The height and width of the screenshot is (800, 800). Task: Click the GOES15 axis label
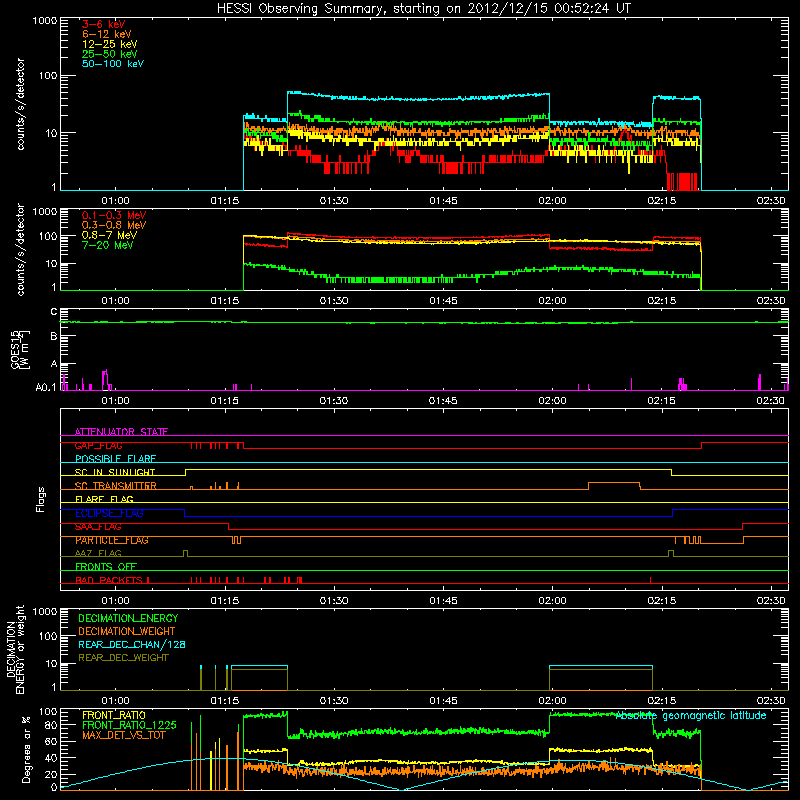coord(19,349)
